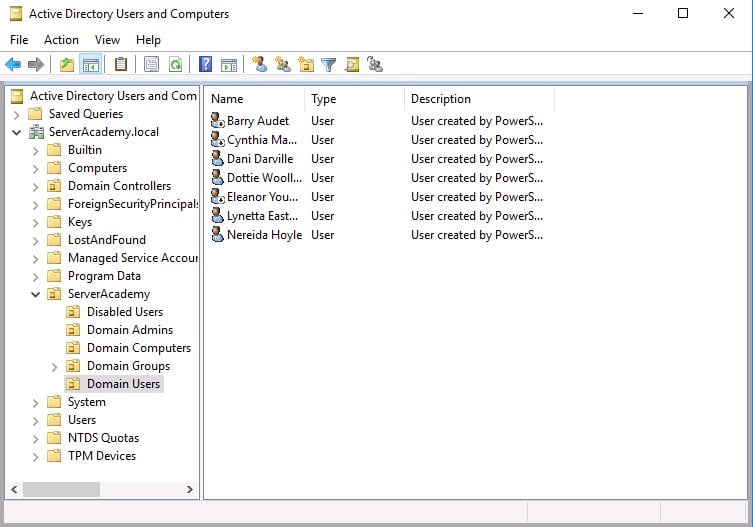
Task: Click the clipboard Paste toolbar icon
Action: click(121, 64)
